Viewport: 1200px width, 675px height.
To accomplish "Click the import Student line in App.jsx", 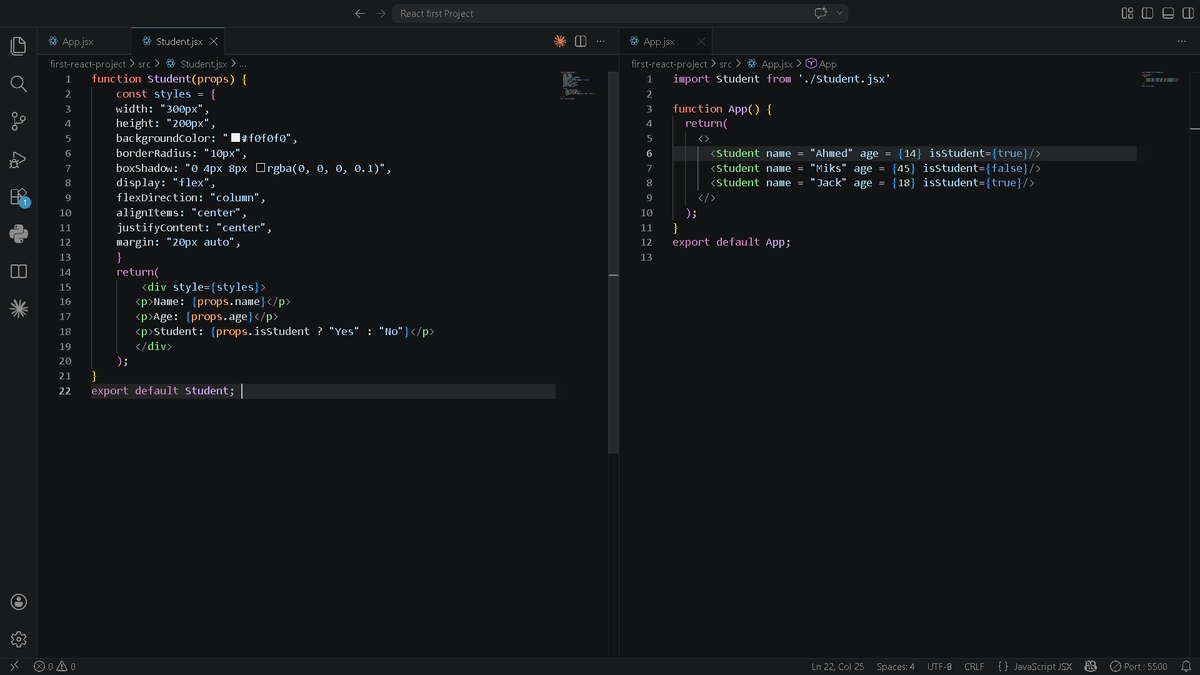I will (x=782, y=79).
